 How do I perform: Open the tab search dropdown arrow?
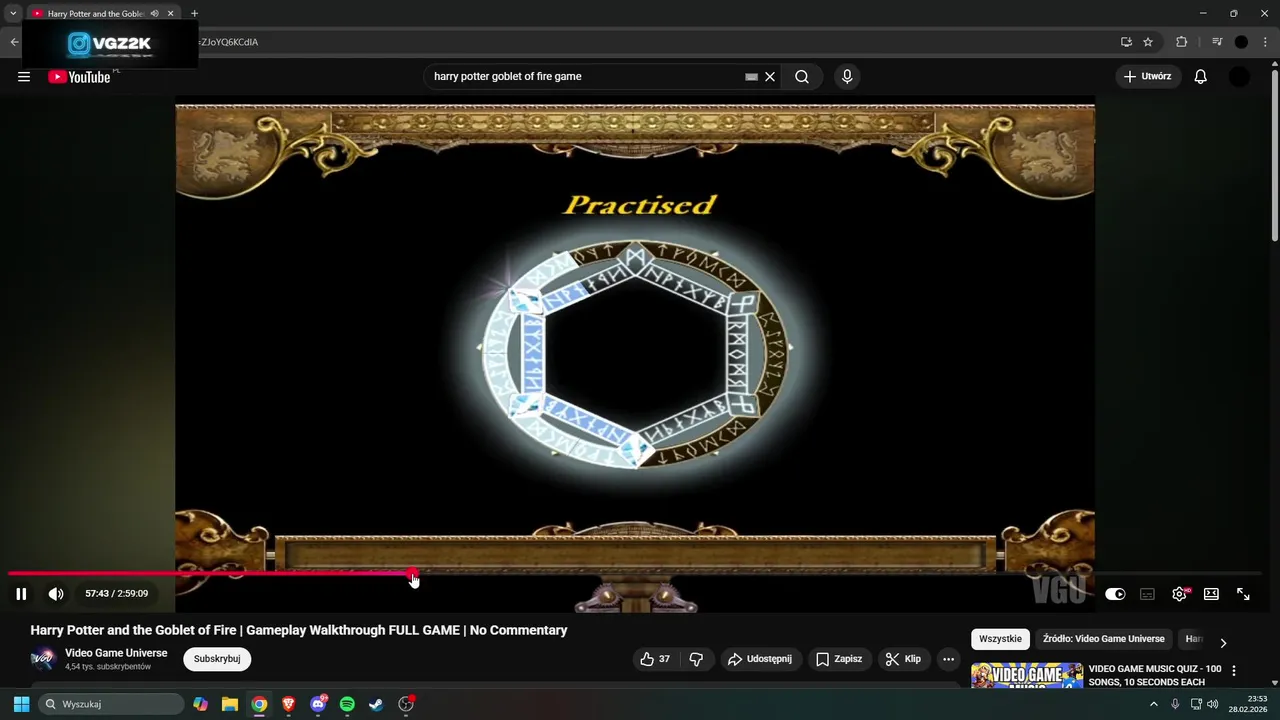(x=13, y=13)
